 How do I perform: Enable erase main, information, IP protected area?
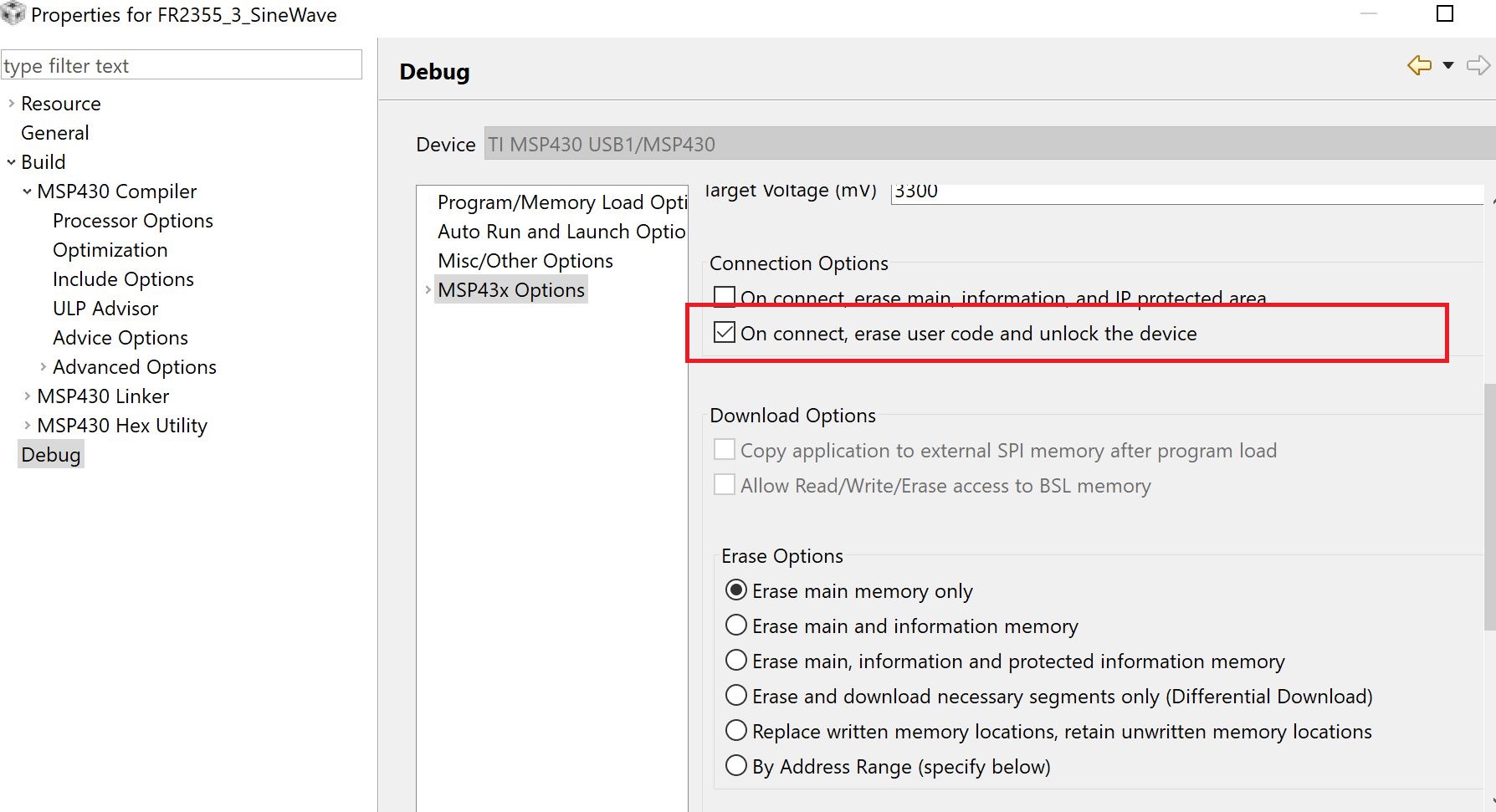click(725, 297)
